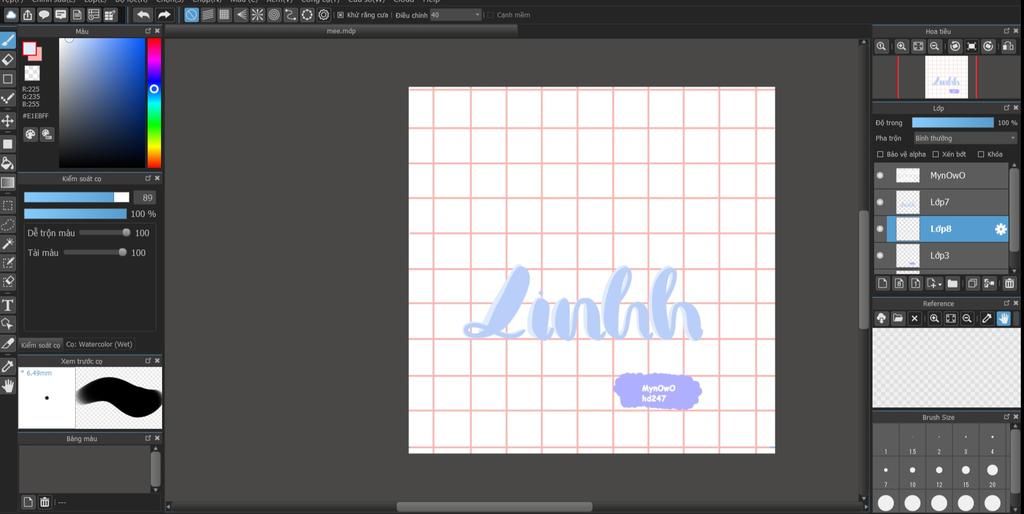Image resolution: width=1024 pixels, height=514 pixels.
Task: Click the foreground color swatch
Action: (29, 48)
